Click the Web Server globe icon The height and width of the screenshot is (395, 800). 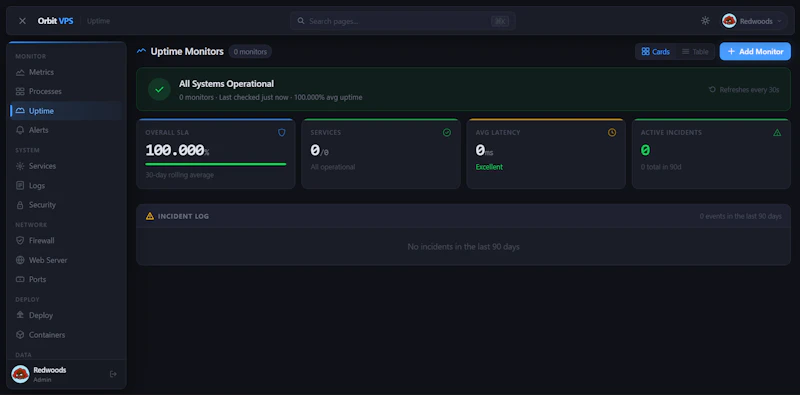(20, 260)
